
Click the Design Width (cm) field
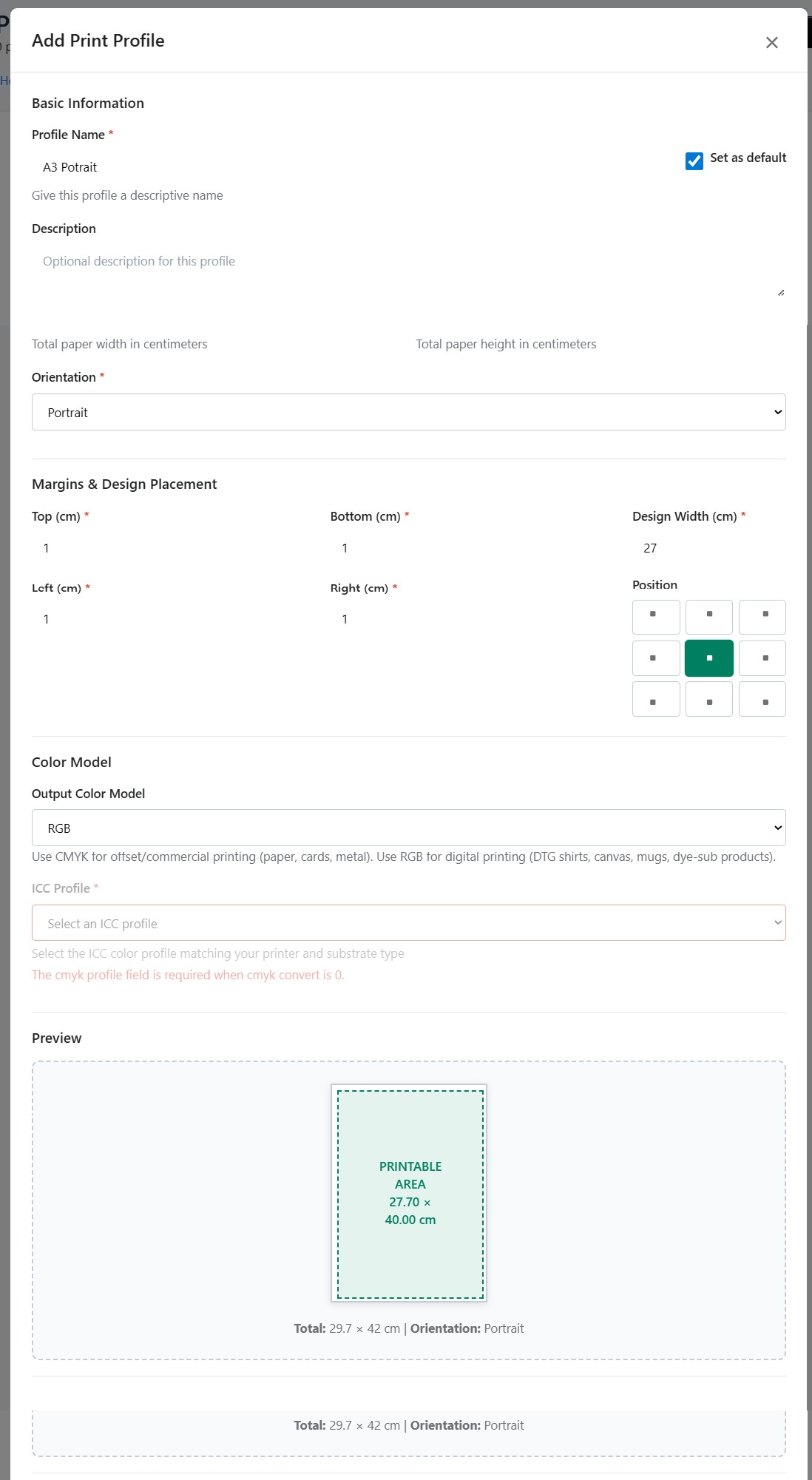(x=708, y=548)
